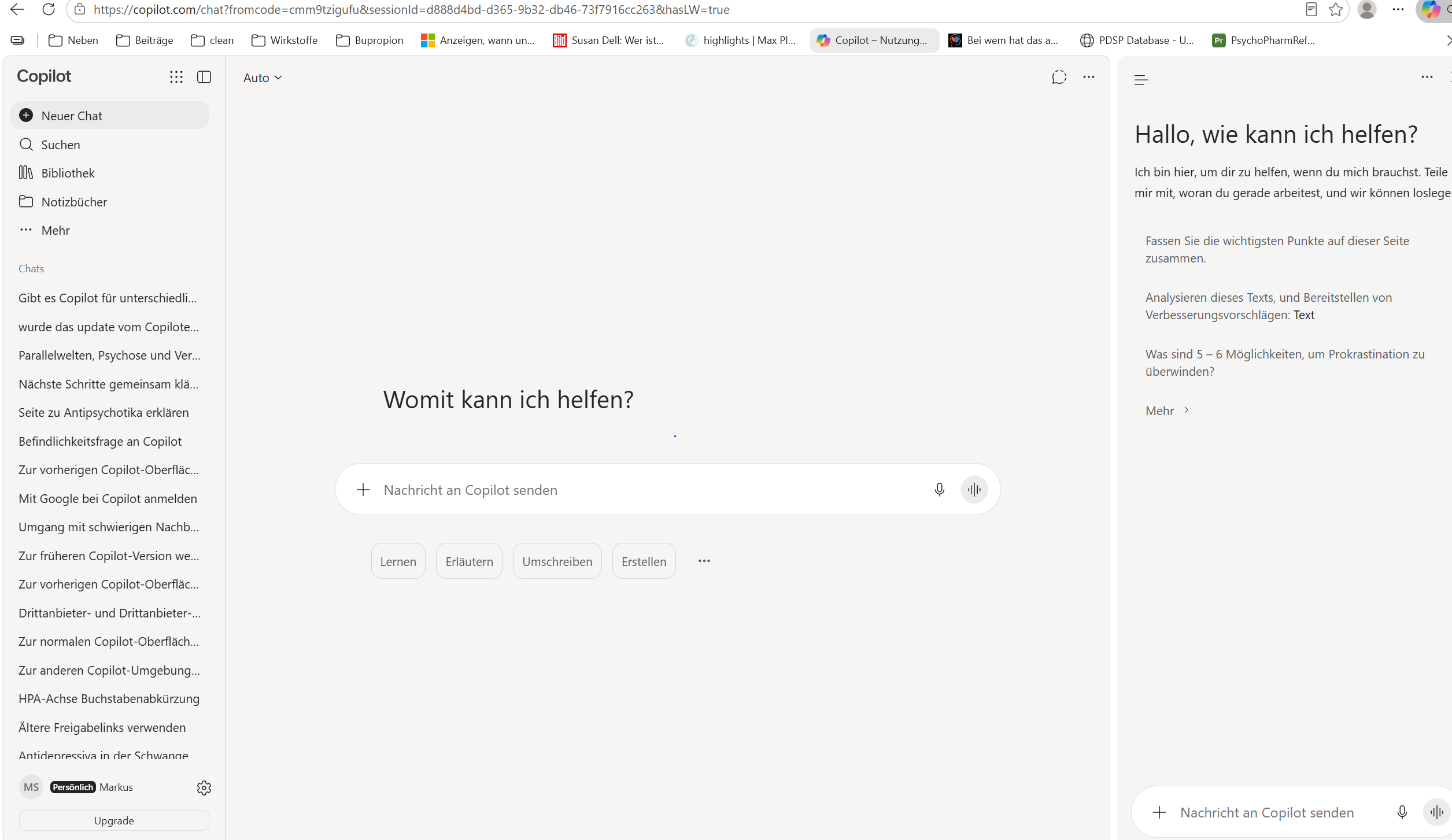The image size is (1452, 840).
Task: Open side panel more options ellipsis
Action: [x=1427, y=77]
